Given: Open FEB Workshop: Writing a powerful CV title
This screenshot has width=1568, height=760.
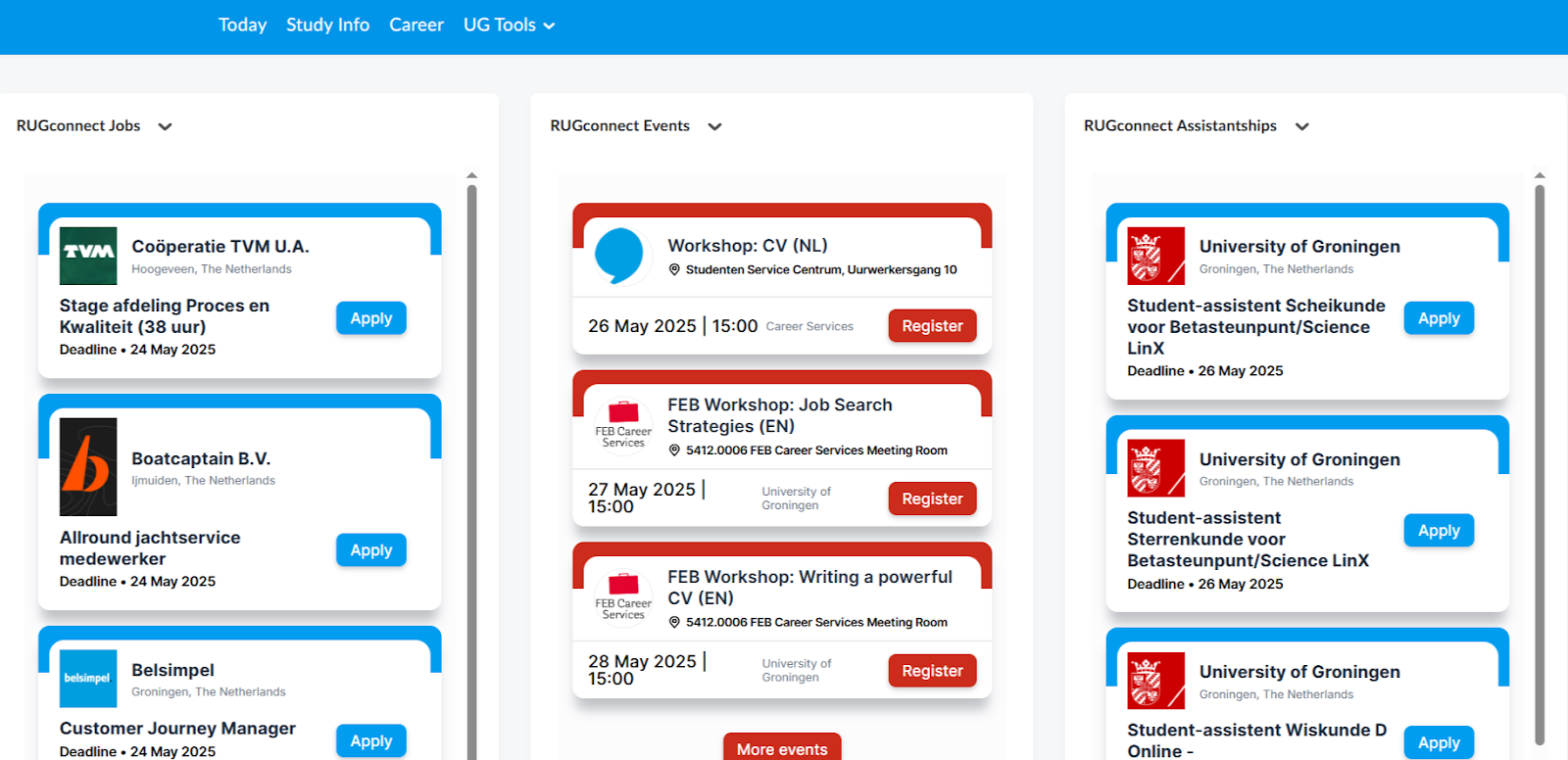Looking at the screenshot, I should pyautogui.click(x=809, y=588).
